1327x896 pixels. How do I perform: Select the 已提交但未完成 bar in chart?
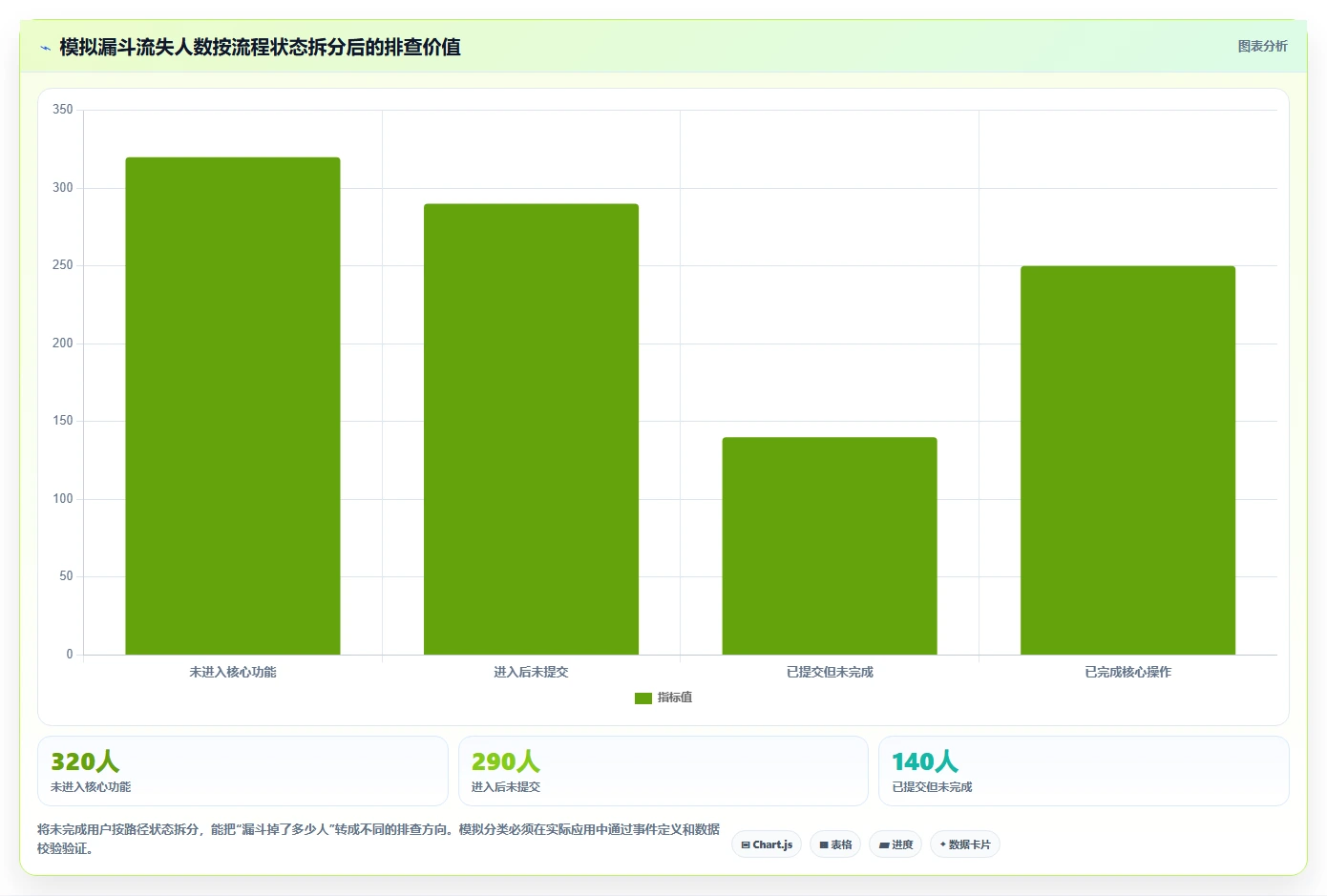[x=830, y=546]
